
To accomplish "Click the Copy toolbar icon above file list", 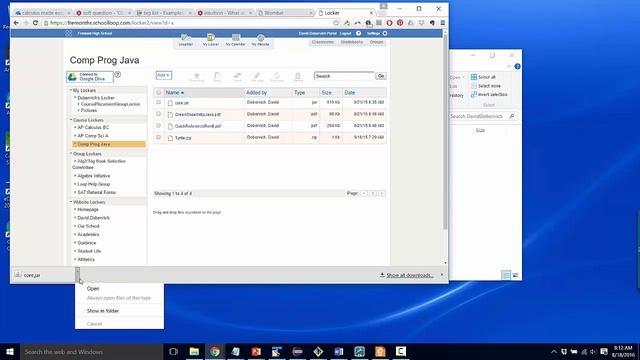I will click(217, 76).
